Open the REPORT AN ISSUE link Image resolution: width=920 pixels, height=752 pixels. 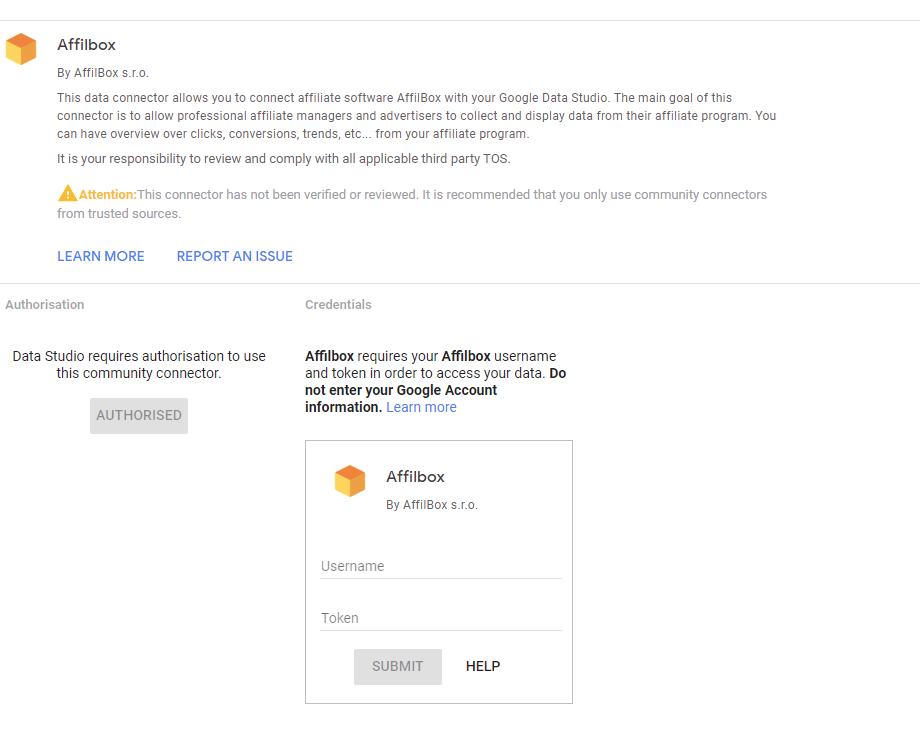(x=235, y=256)
